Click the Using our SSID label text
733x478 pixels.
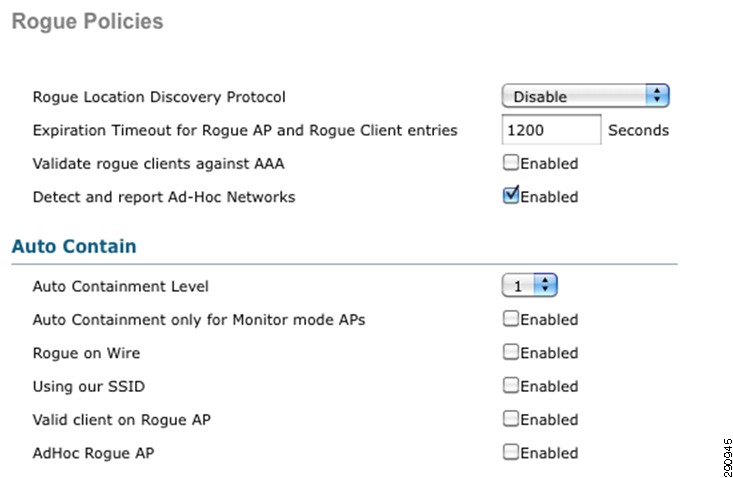[x=89, y=386]
